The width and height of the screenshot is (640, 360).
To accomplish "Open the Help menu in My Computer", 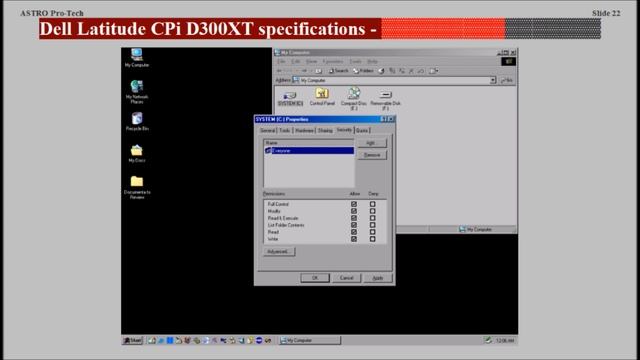I will [372, 62].
